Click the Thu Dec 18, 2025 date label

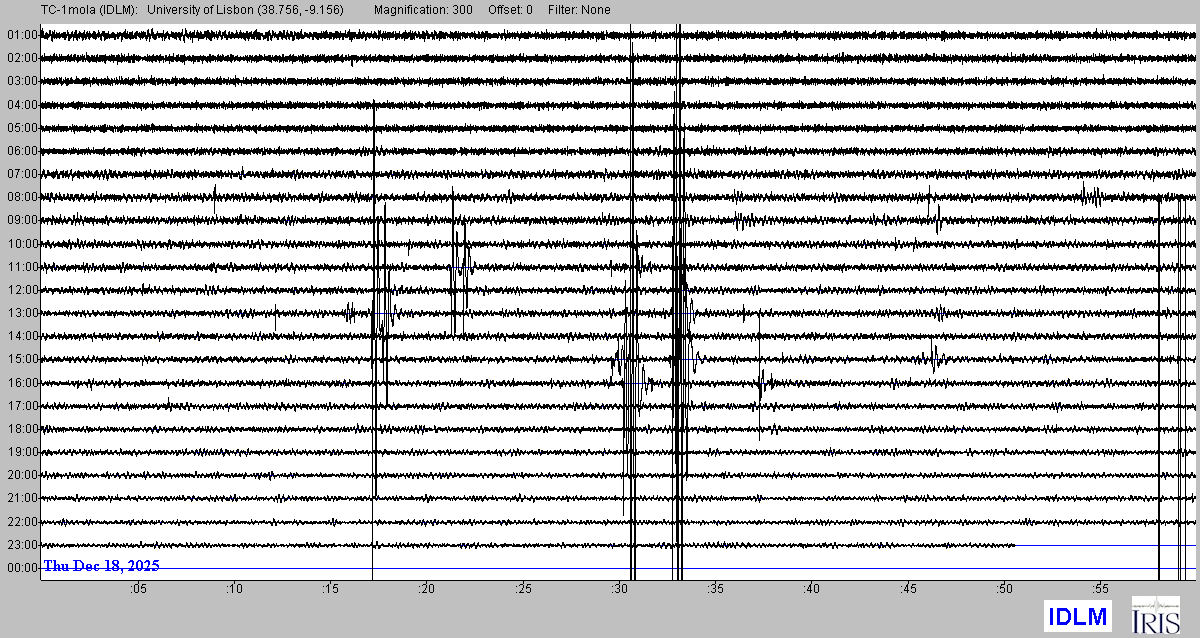[101, 566]
